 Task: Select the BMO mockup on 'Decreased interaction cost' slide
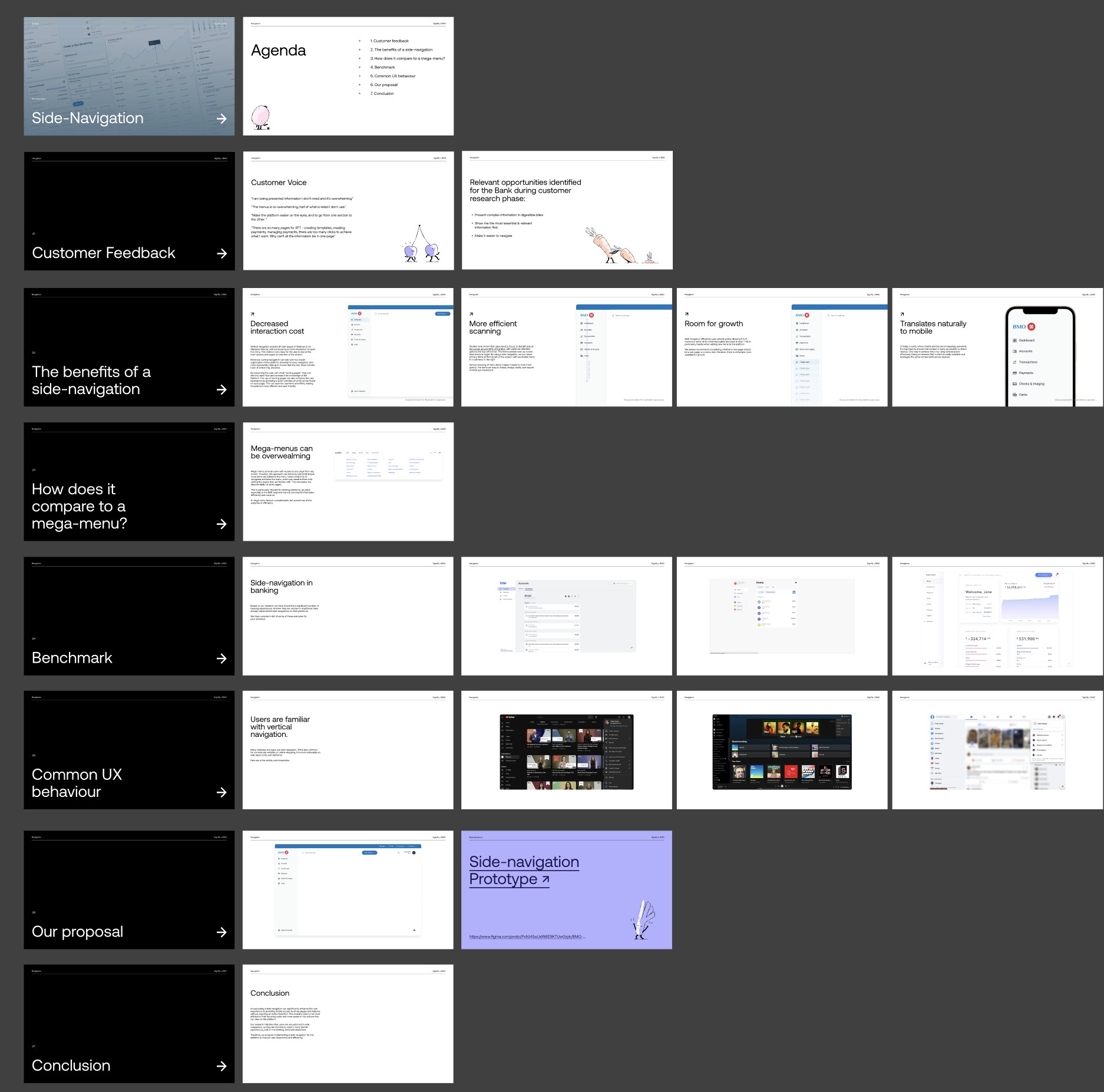401,351
